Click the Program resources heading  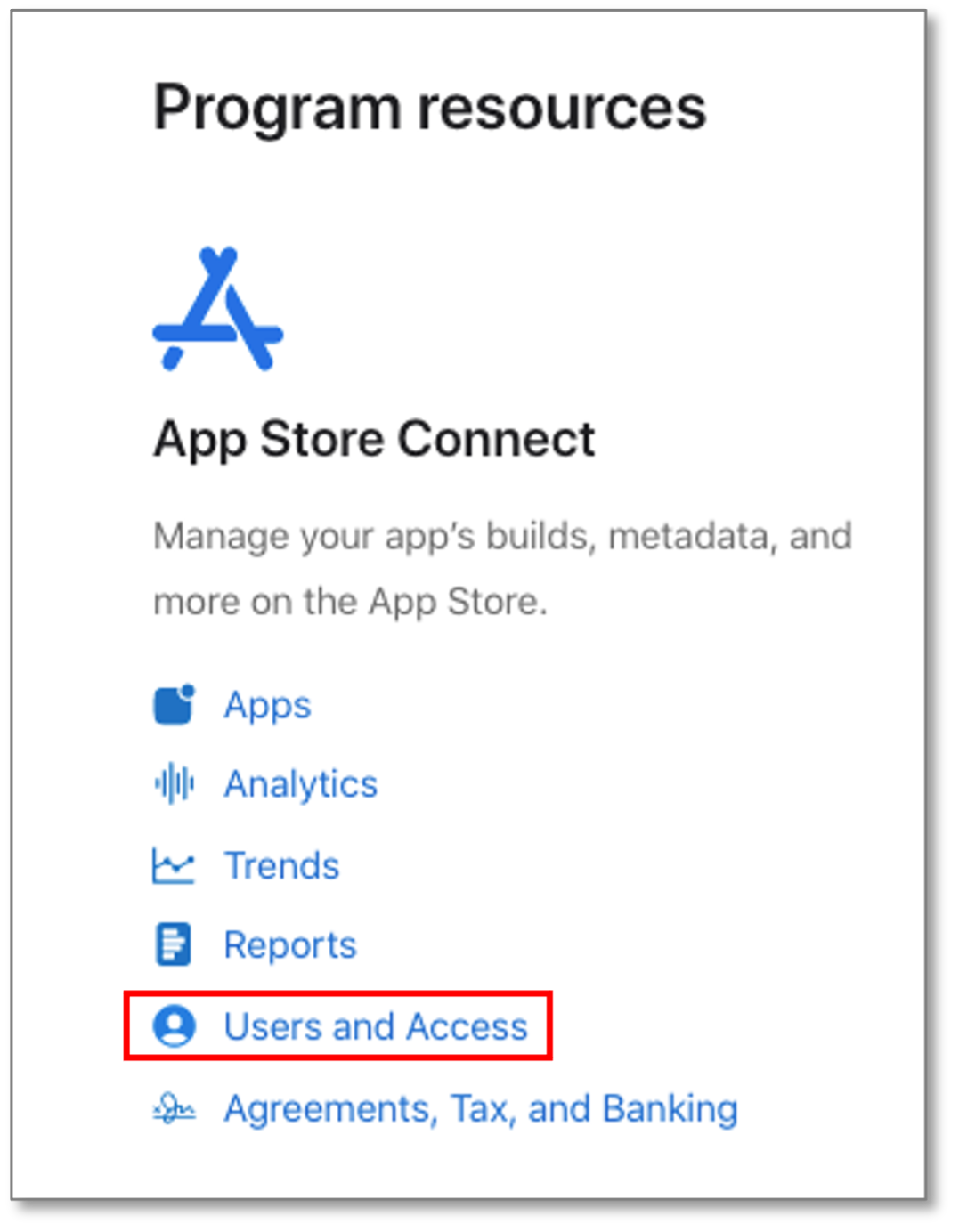coord(429,109)
